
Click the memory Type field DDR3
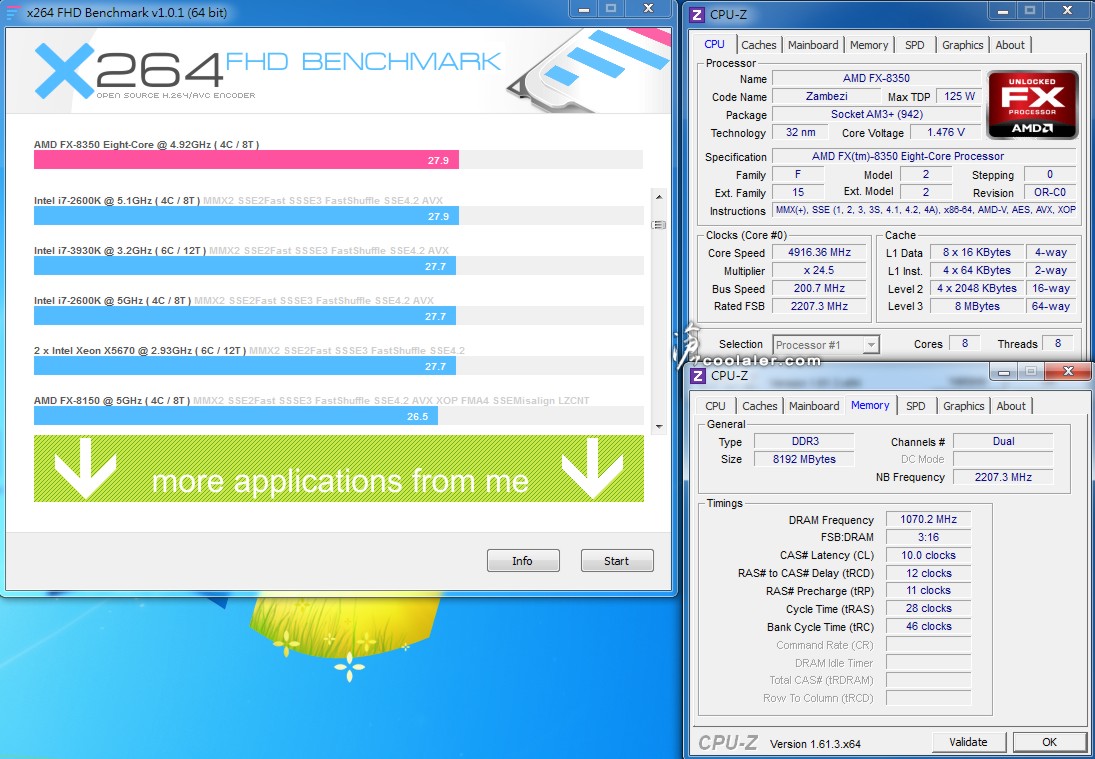click(x=804, y=441)
